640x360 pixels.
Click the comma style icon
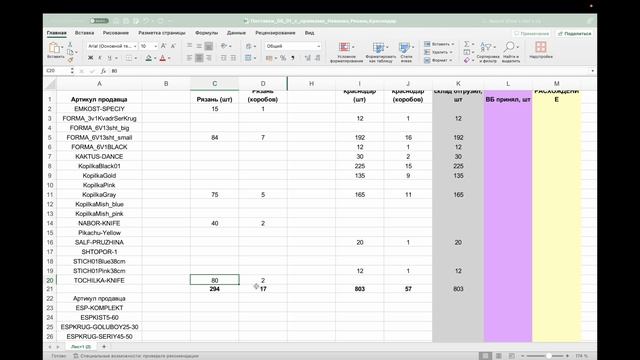pos(293,58)
